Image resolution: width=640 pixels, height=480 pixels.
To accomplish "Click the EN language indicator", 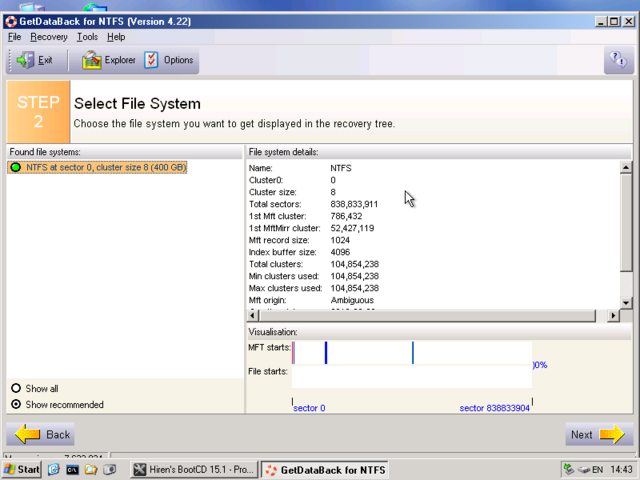I will coord(598,470).
